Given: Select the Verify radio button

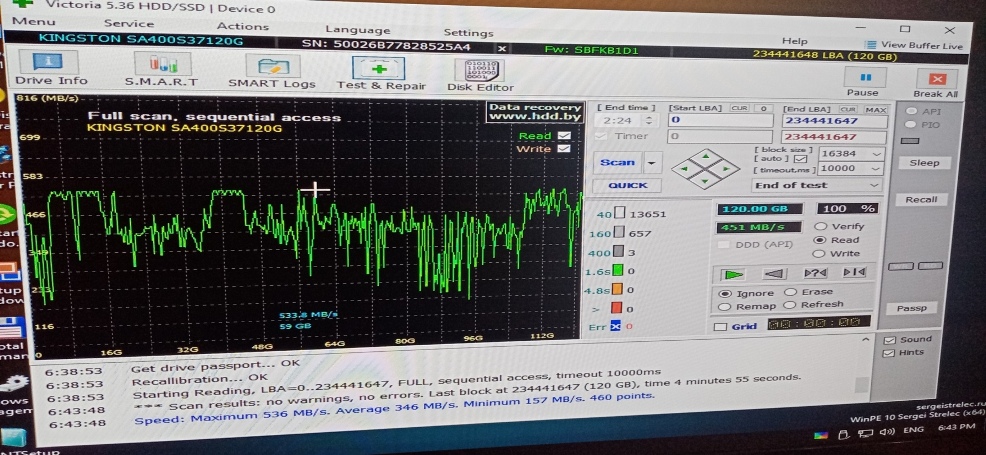Looking at the screenshot, I should 819,226.
